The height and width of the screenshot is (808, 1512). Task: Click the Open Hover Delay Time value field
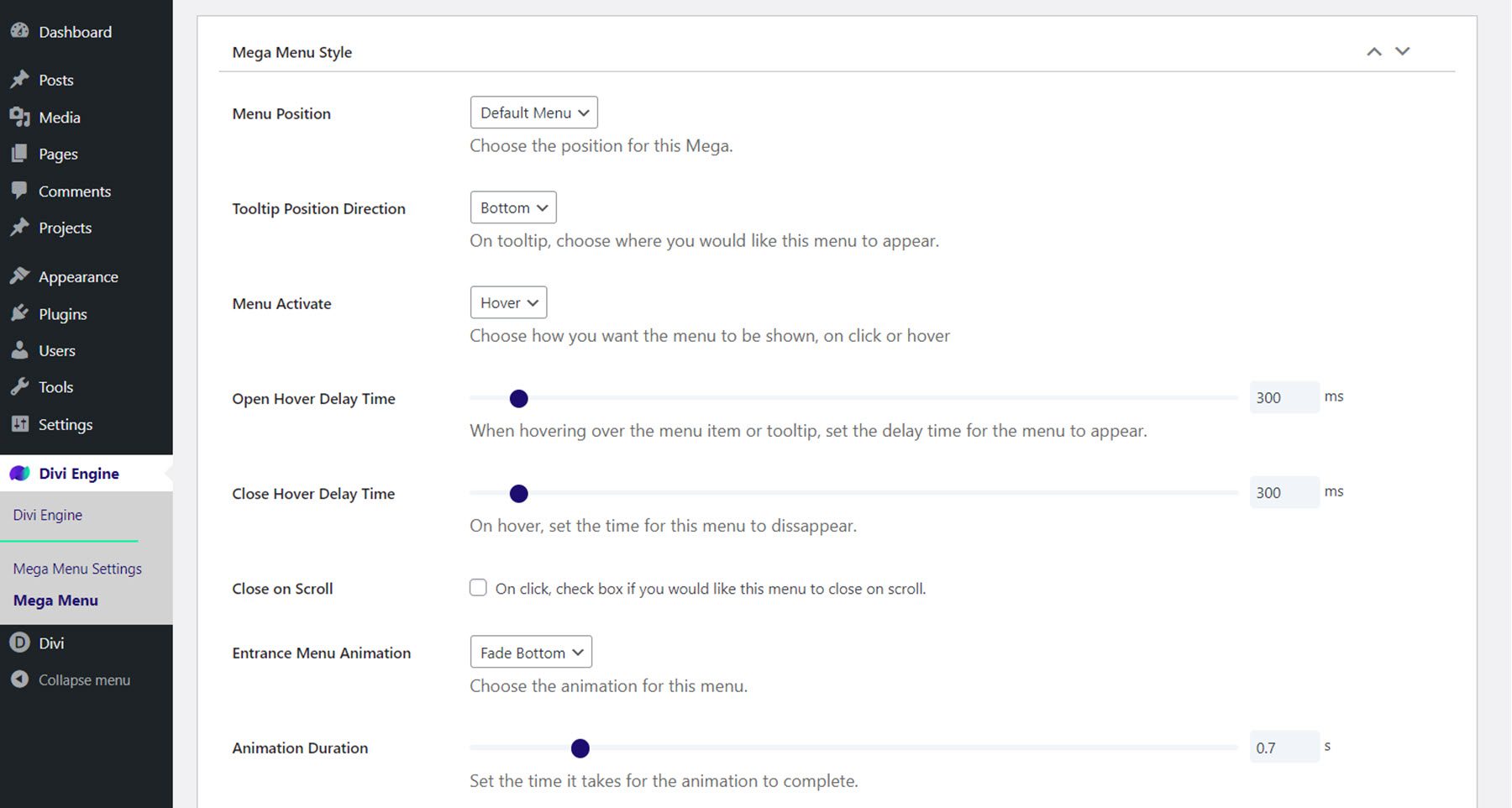pyautogui.click(x=1283, y=397)
